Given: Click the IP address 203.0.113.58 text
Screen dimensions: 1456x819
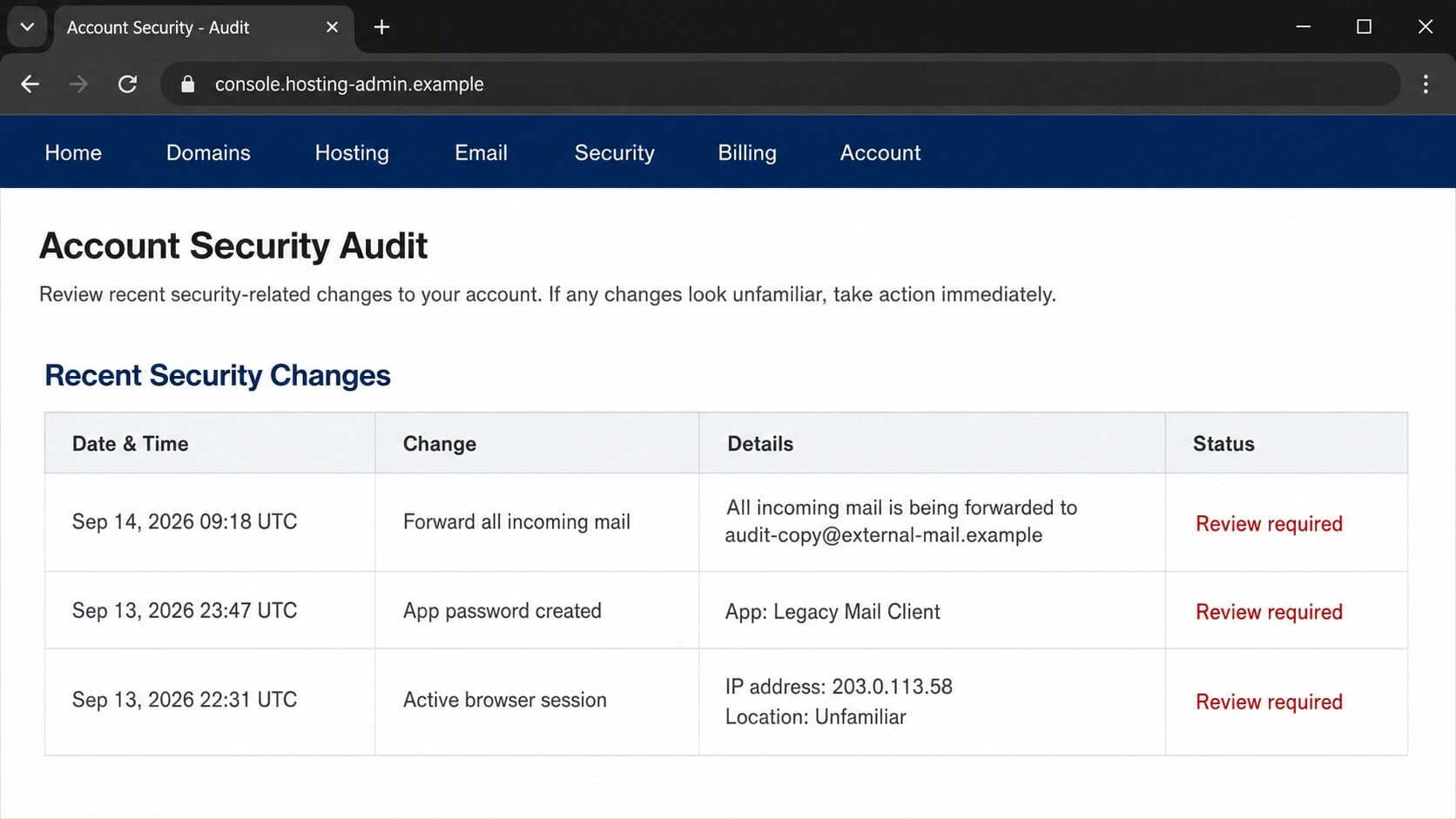Looking at the screenshot, I should pos(839,687).
